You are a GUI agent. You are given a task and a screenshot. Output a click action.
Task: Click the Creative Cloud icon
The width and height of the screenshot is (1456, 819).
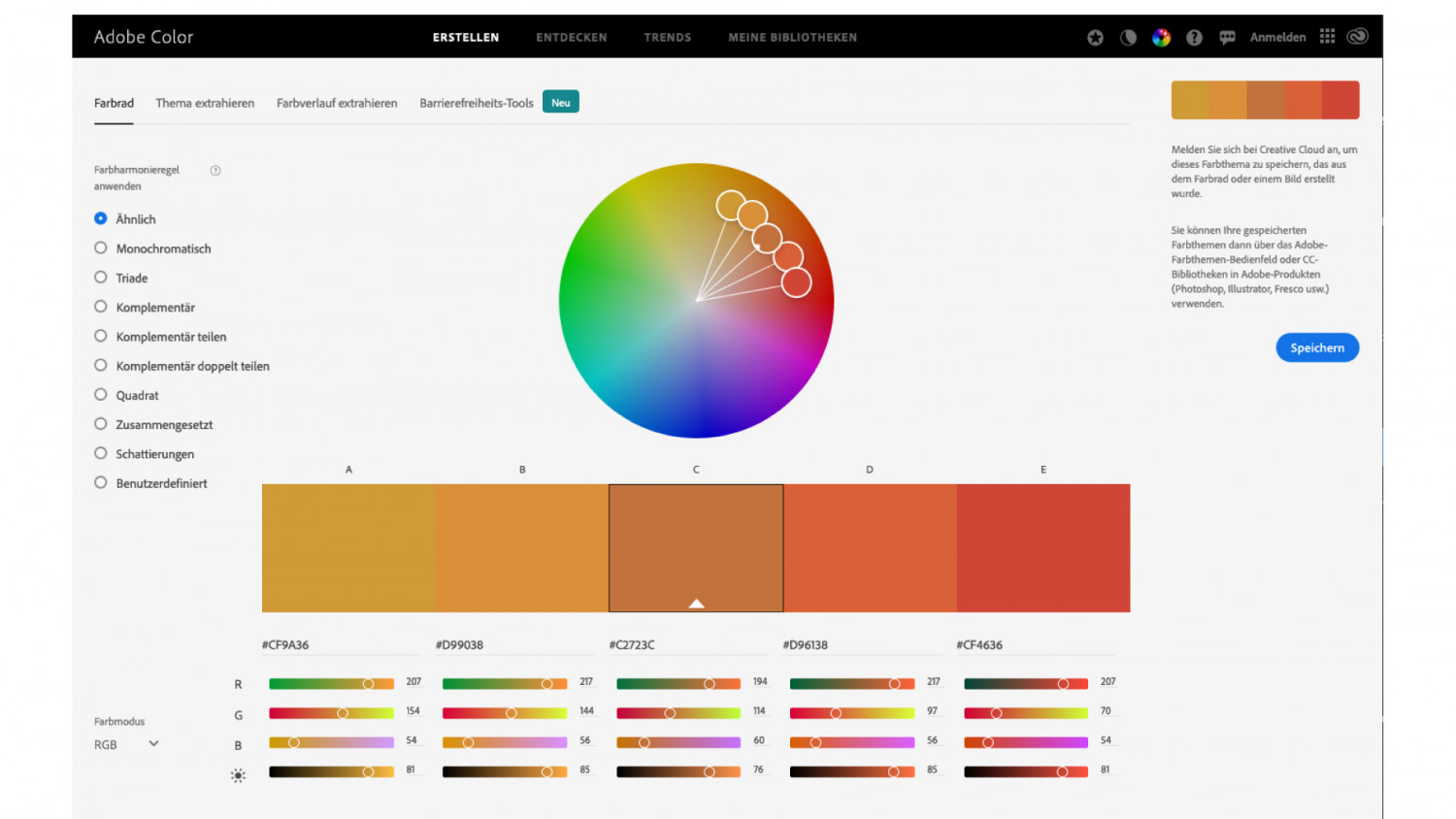(x=1357, y=37)
